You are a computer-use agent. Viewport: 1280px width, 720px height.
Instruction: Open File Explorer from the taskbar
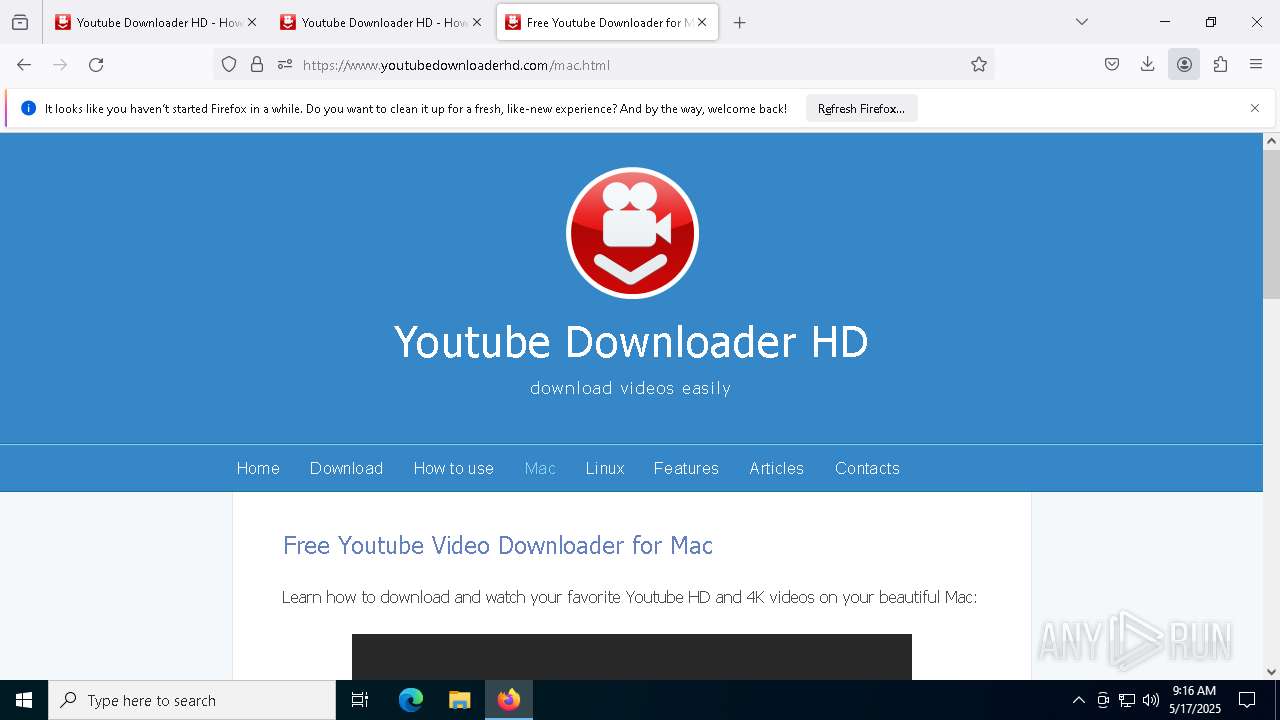point(460,700)
